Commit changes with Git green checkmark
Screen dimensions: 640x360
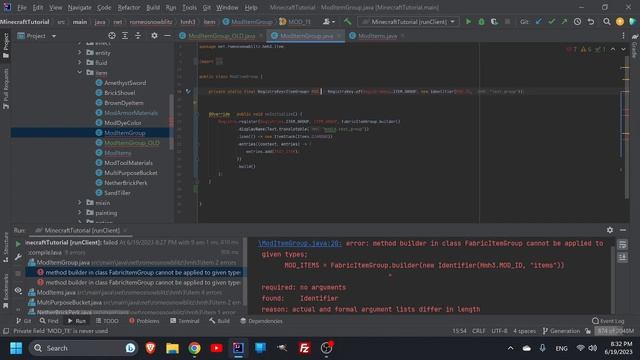551,22
